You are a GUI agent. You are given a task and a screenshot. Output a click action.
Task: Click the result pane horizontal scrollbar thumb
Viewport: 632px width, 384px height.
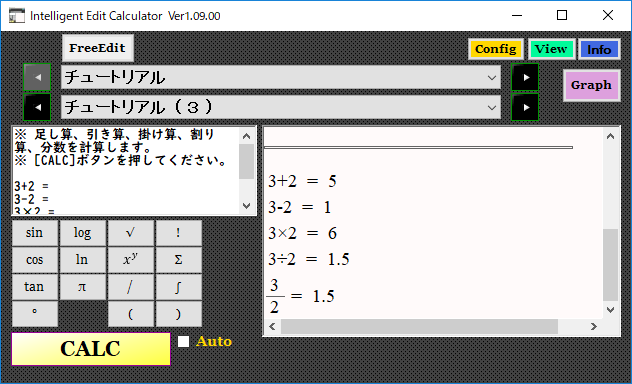click(x=419, y=326)
